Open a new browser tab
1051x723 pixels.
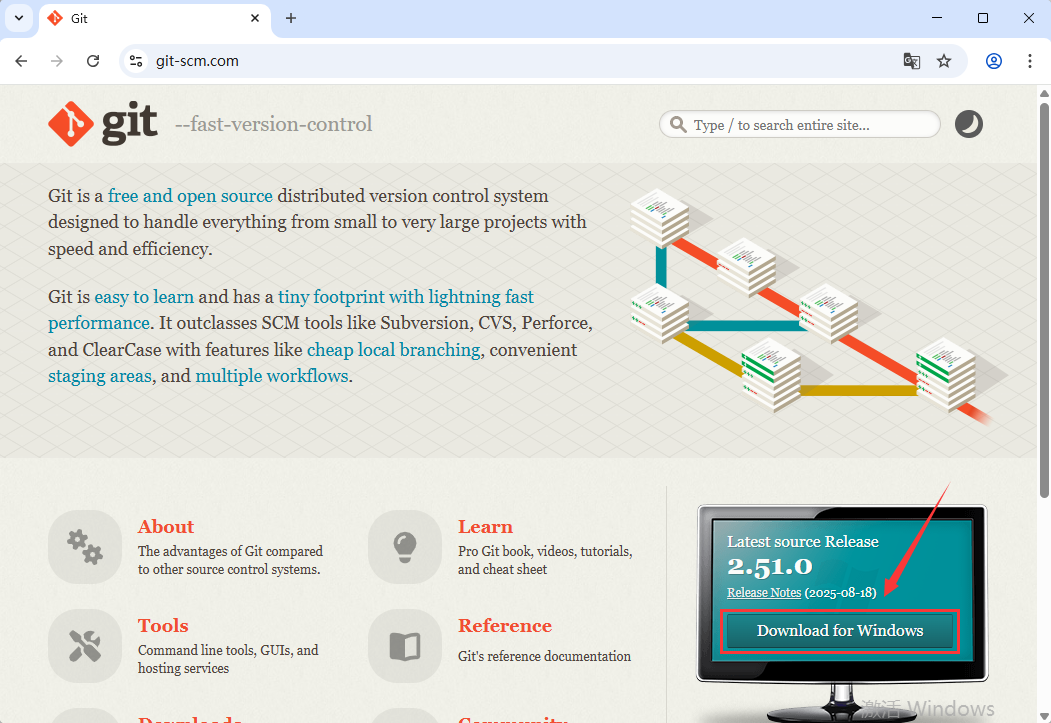(x=291, y=19)
